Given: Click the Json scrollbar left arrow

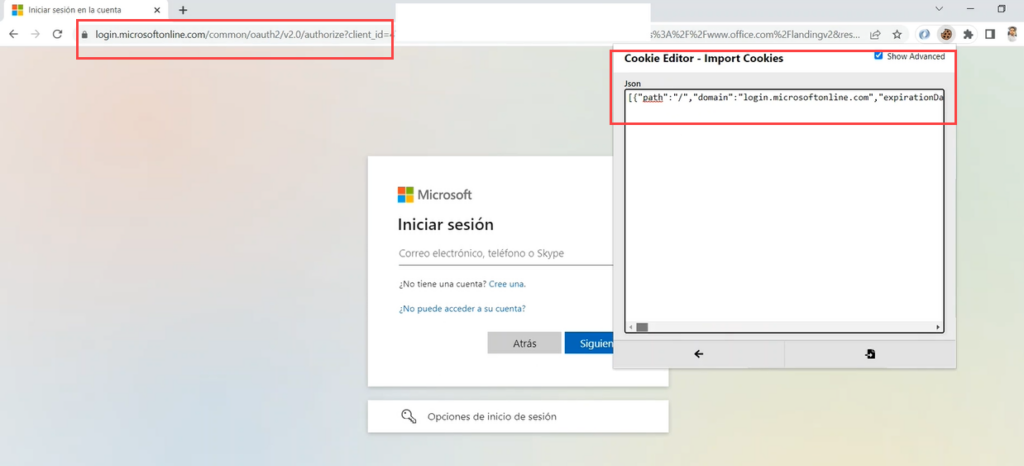Looking at the screenshot, I should click(x=631, y=327).
